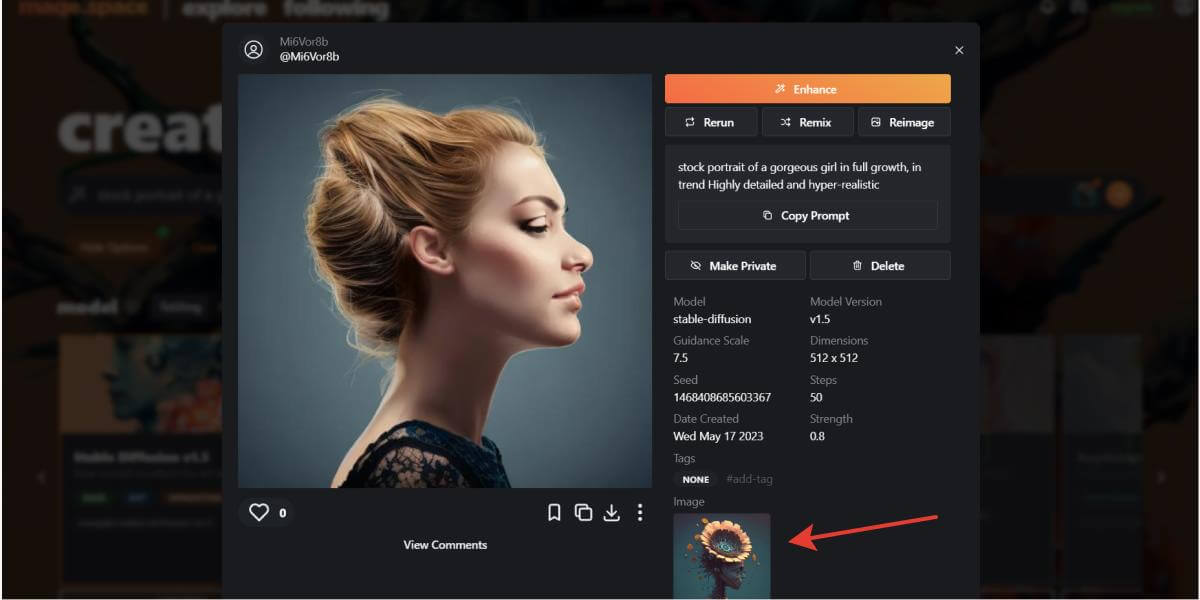
Task: Bookmark the image
Action: pyautogui.click(x=554, y=512)
